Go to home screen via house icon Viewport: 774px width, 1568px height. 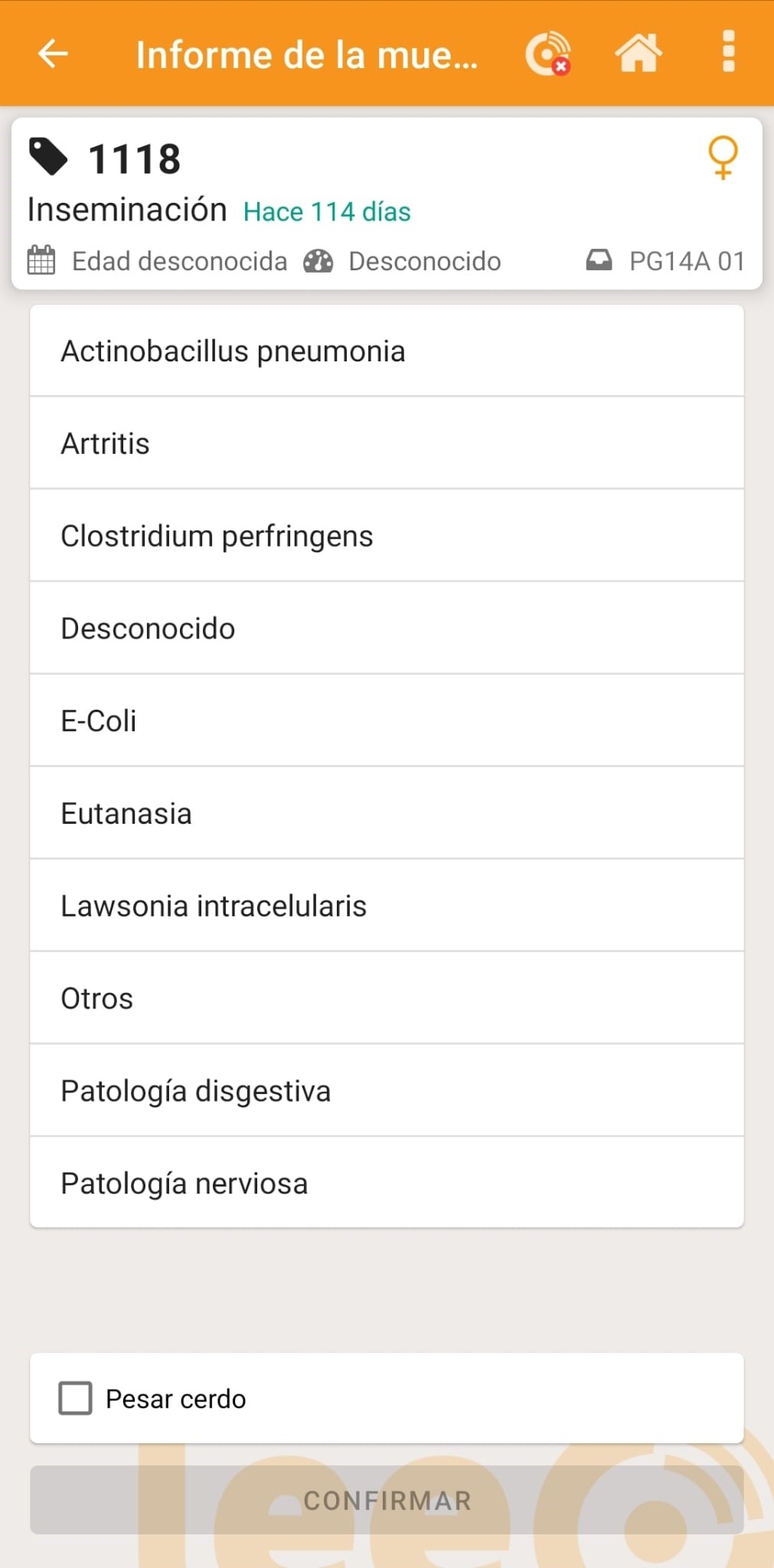[638, 54]
